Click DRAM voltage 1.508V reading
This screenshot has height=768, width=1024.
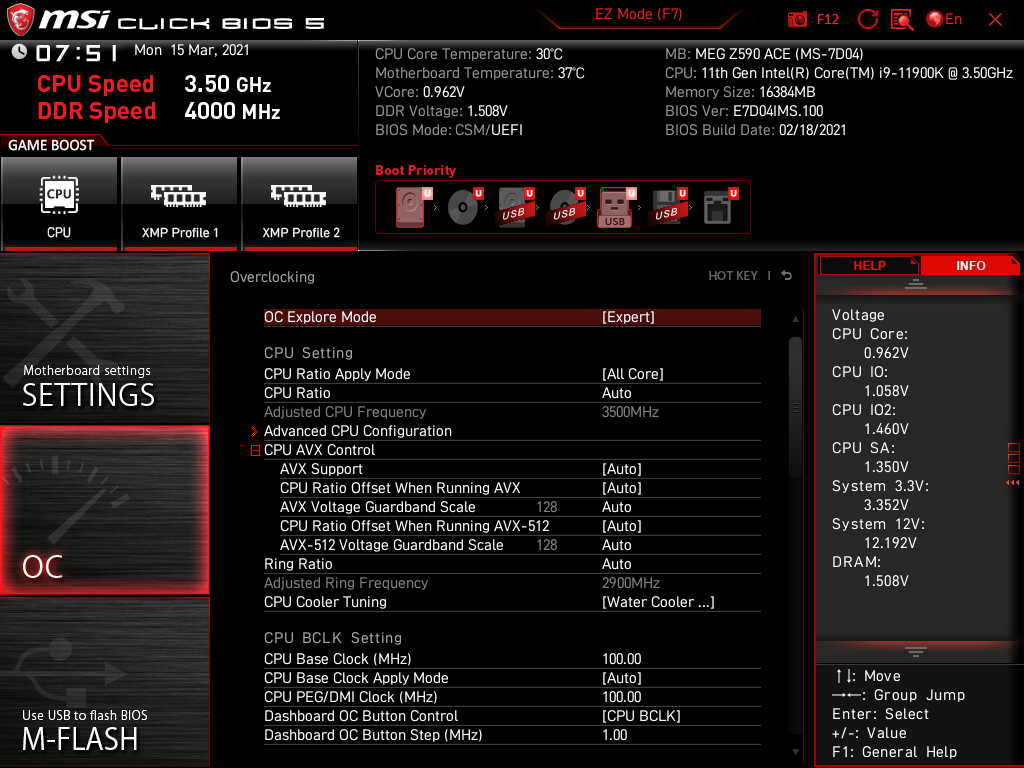click(x=886, y=581)
